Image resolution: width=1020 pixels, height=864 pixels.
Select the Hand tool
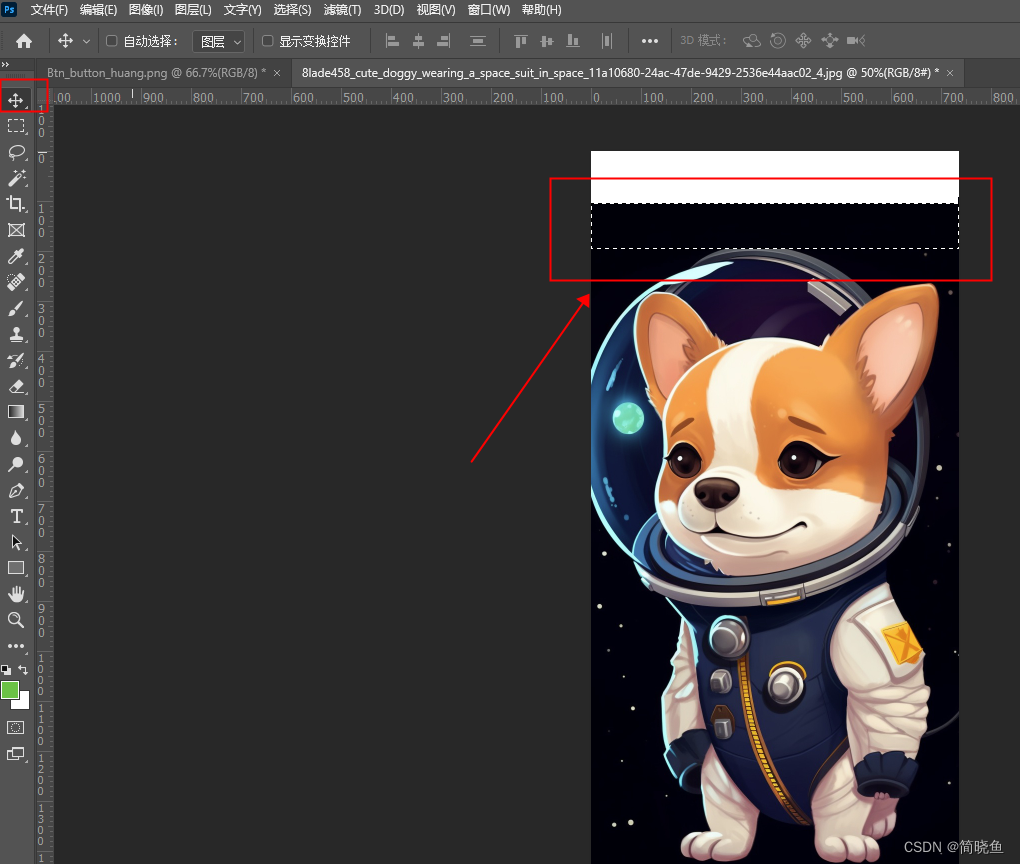pyautogui.click(x=16, y=593)
